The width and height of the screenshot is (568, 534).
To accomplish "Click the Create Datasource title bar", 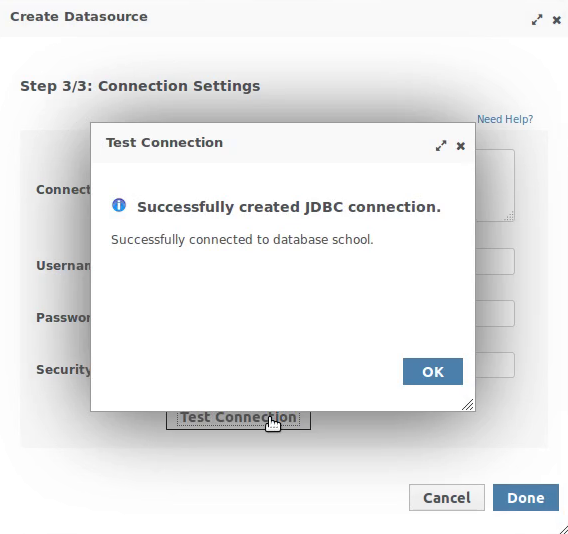I will 79,17.
